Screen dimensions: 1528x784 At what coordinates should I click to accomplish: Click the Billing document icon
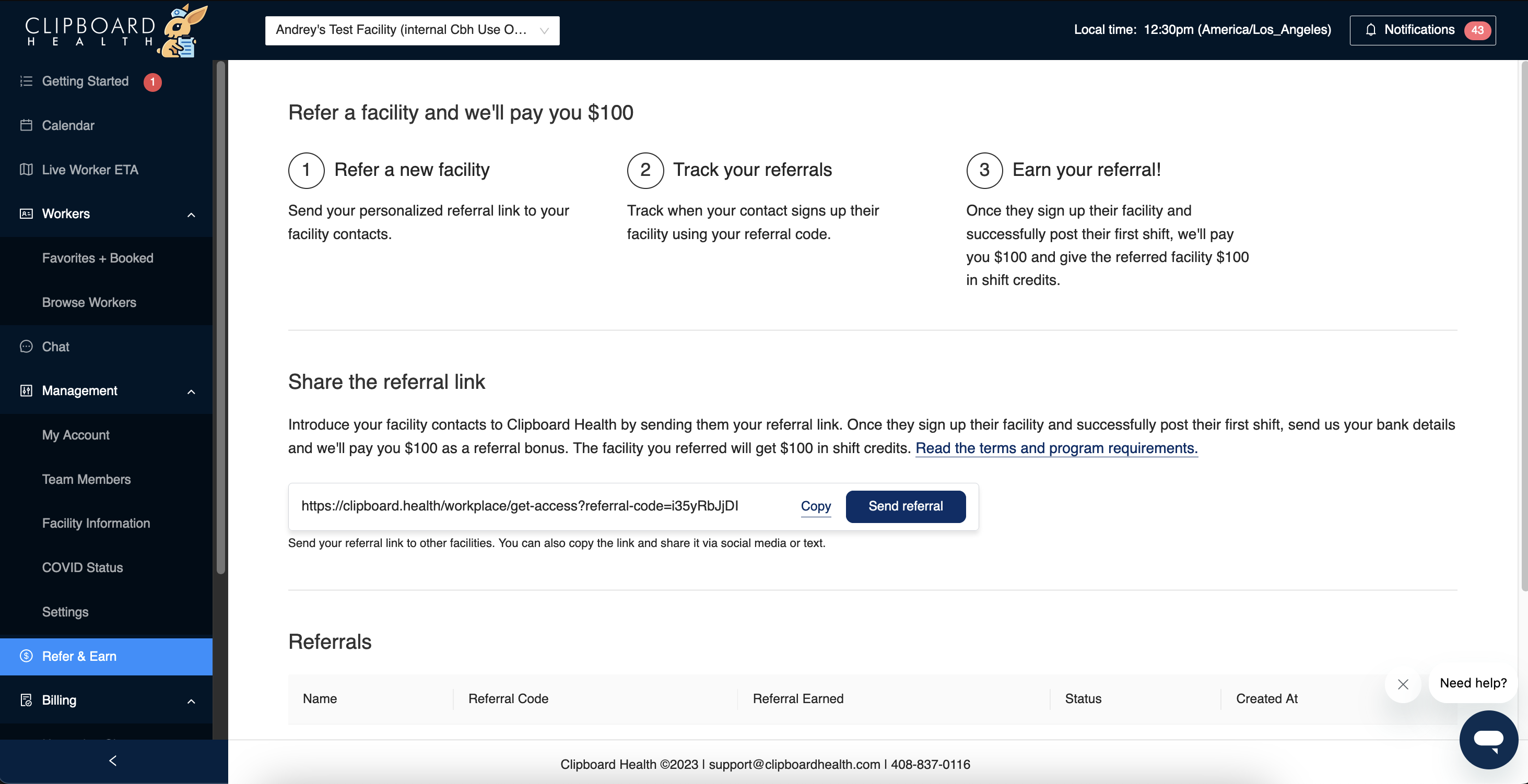coord(26,700)
